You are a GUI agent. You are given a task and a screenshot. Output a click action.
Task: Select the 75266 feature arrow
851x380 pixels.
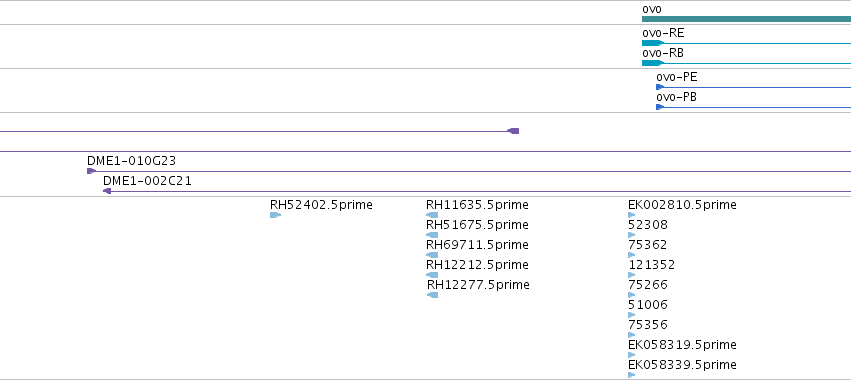point(632,295)
